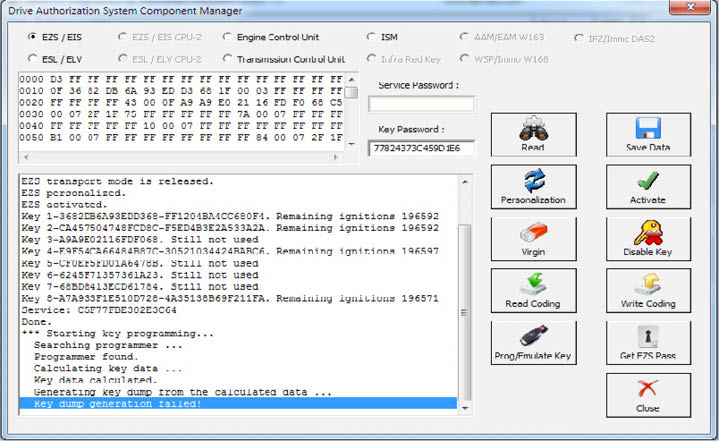The height and width of the screenshot is (441, 719).
Task: Click the Get EZS Pass button
Action: pyautogui.click(x=648, y=342)
